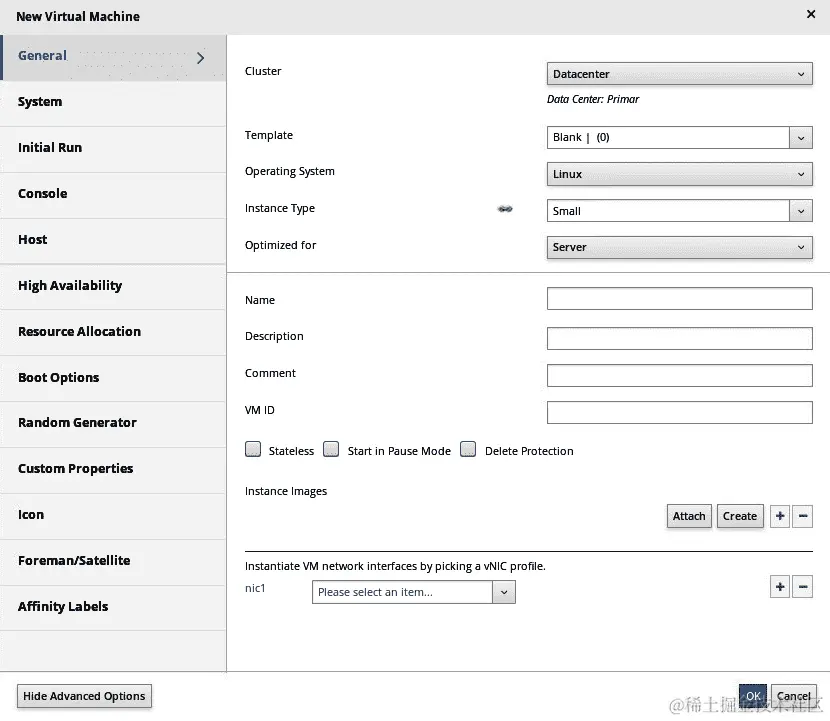Open the Cluster Datacenter dropdown
Screen dimensions: 830x721
[x=679, y=74]
